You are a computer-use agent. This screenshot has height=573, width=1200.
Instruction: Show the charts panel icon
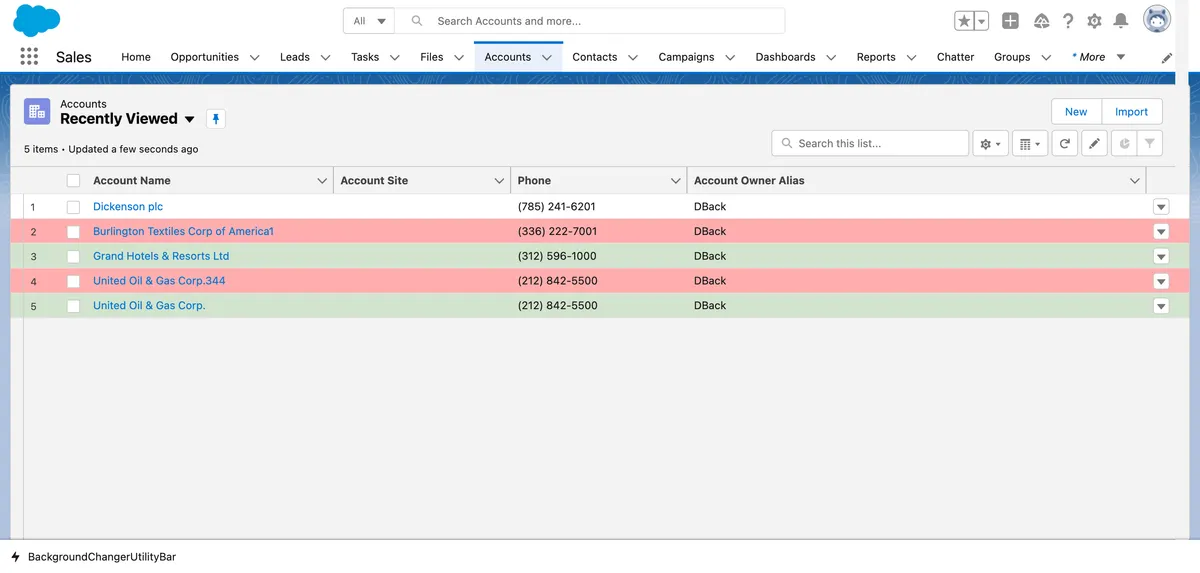1125,144
